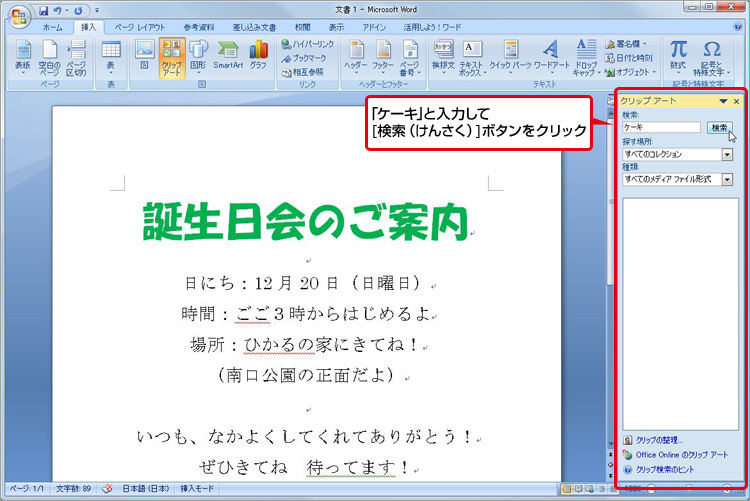Click the Redo icon in quick access toolbar
This screenshot has width=750, height=501.
pyautogui.click(x=78, y=10)
